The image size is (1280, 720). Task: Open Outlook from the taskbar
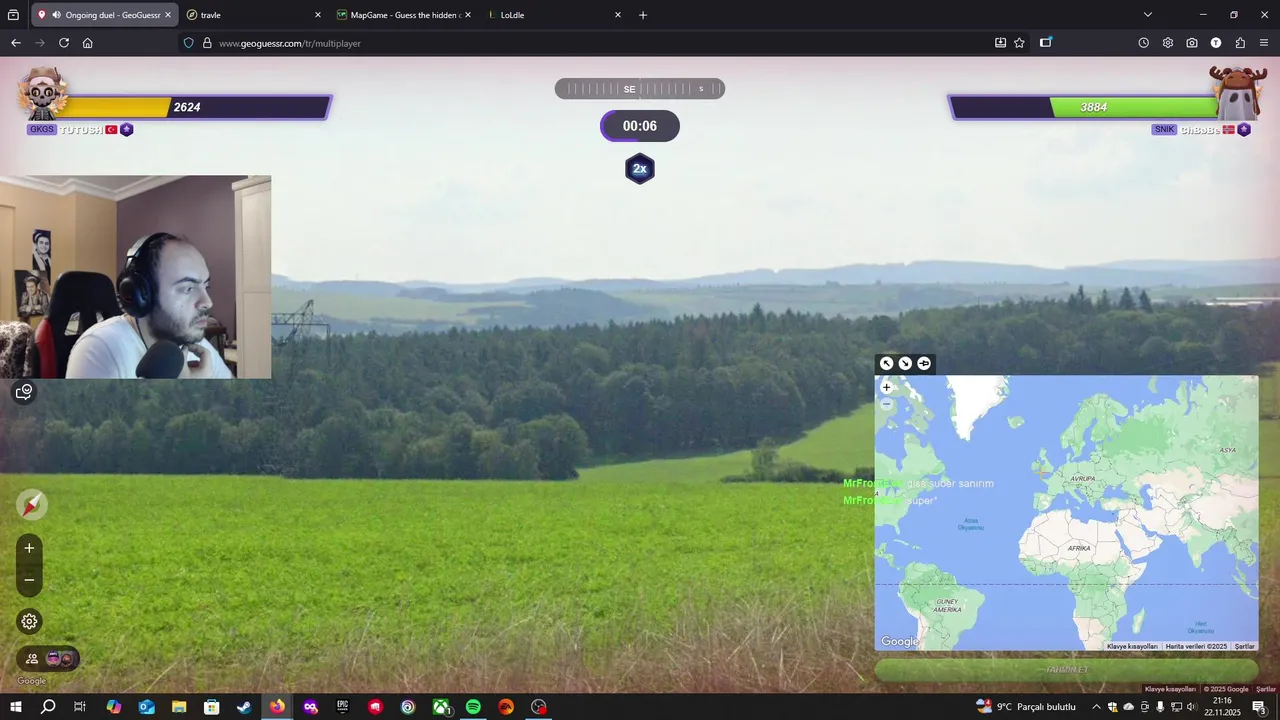[147, 707]
